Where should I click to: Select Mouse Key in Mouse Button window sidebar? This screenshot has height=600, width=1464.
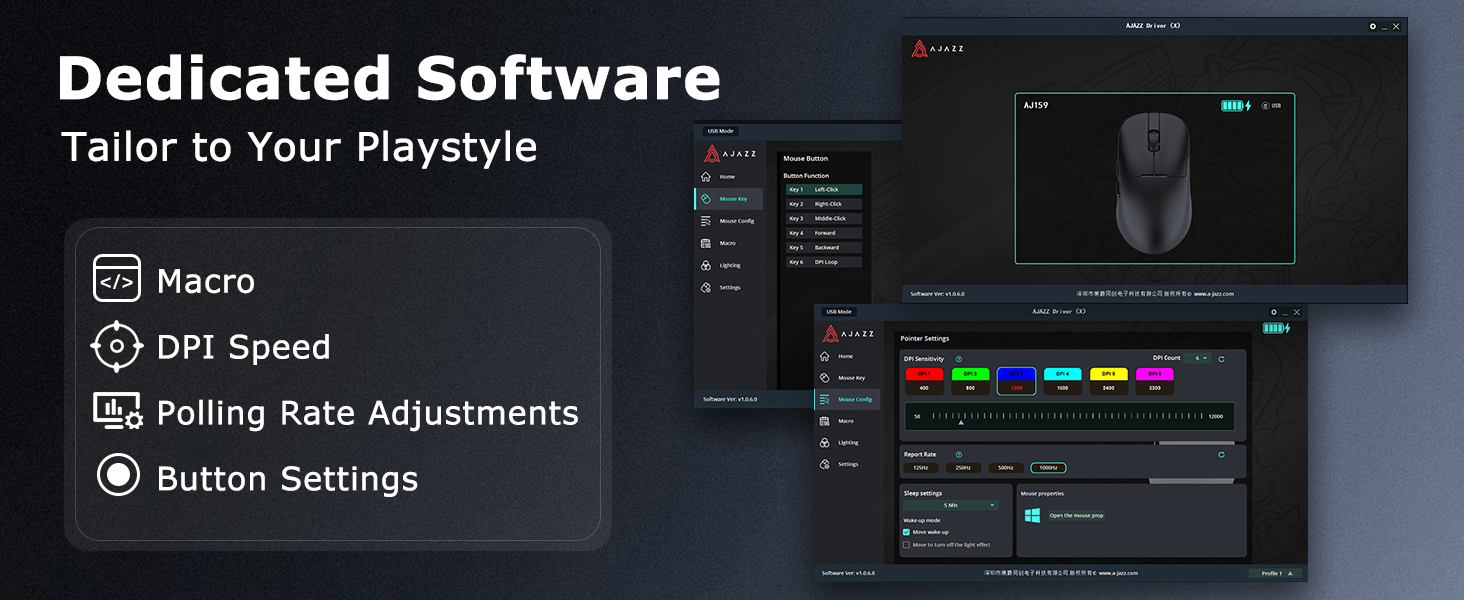(x=728, y=199)
